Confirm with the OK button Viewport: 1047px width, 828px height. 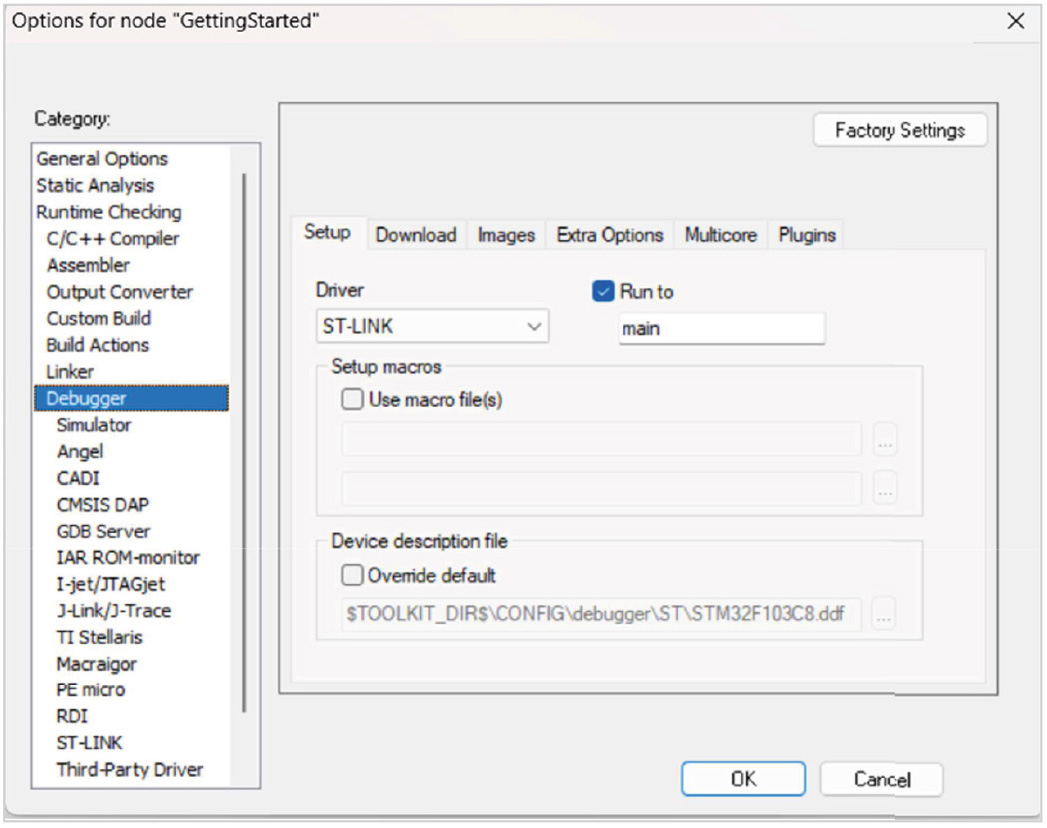743,779
